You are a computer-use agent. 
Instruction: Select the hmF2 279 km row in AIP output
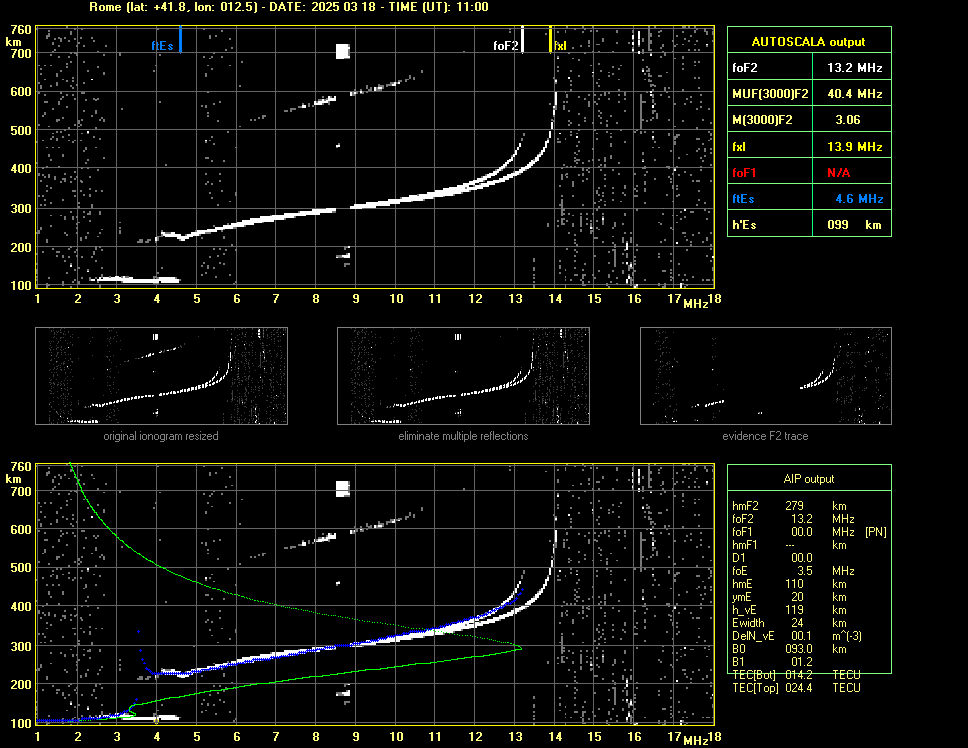coord(790,506)
